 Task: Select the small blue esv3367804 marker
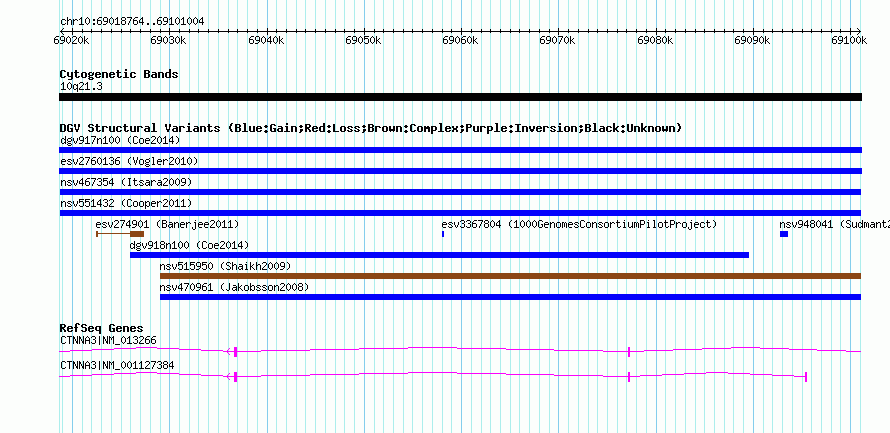(x=443, y=234)
